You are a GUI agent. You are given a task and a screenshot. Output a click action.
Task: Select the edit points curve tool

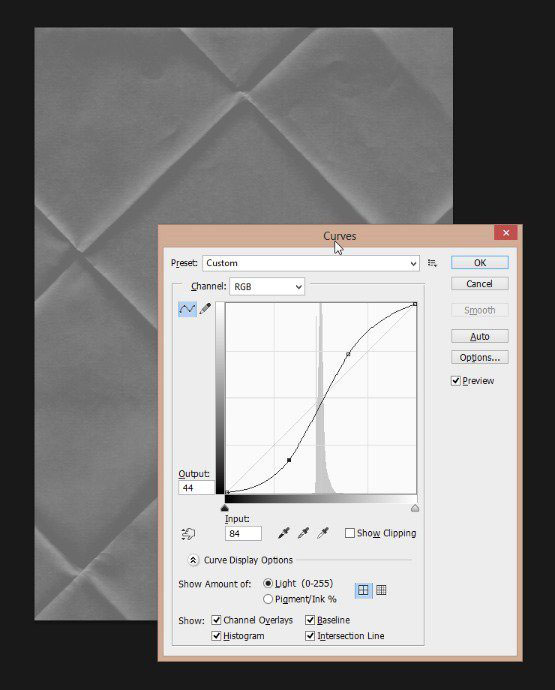point(187,308)
